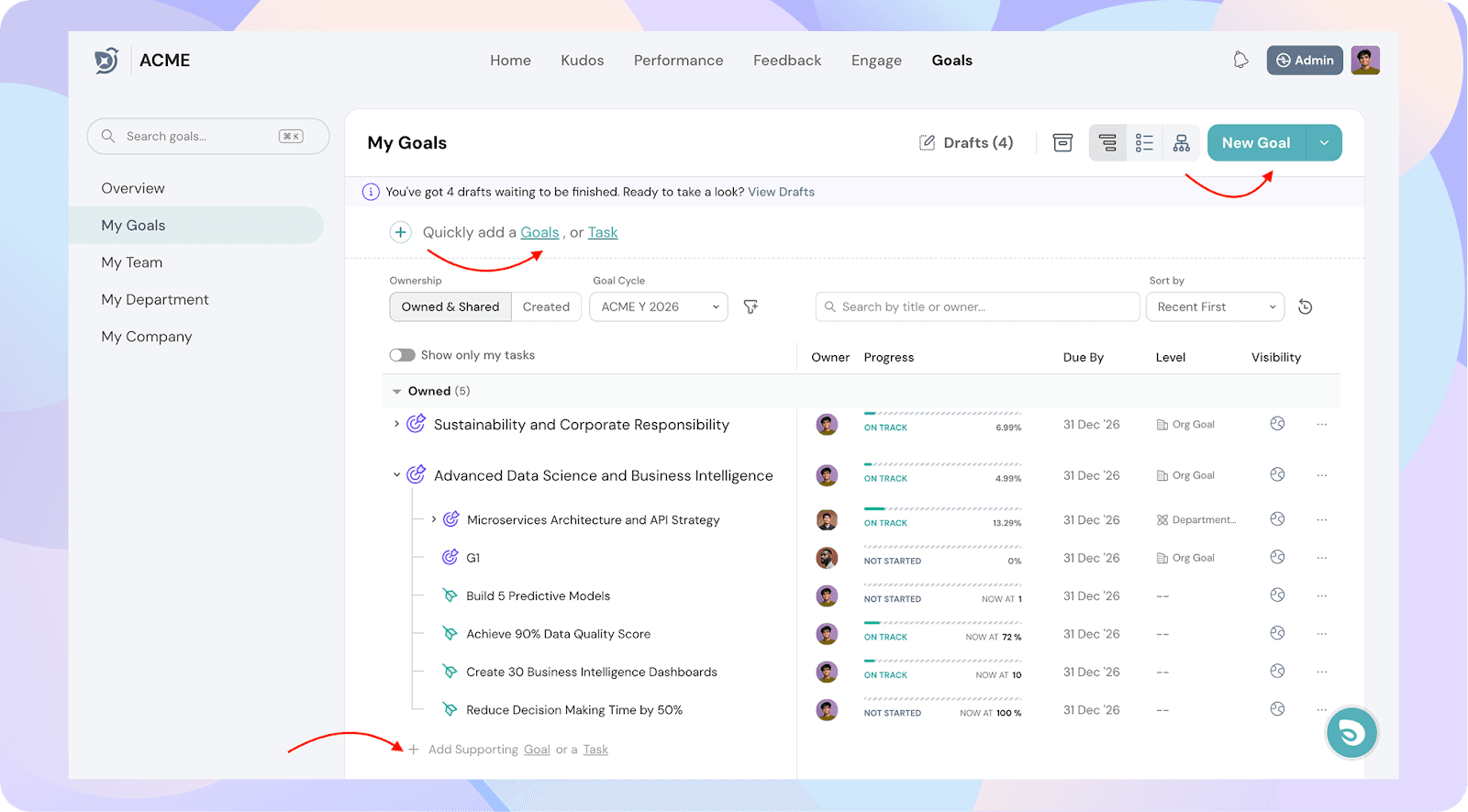Switch to list view icon
1468x812 pixels.
1144,143
